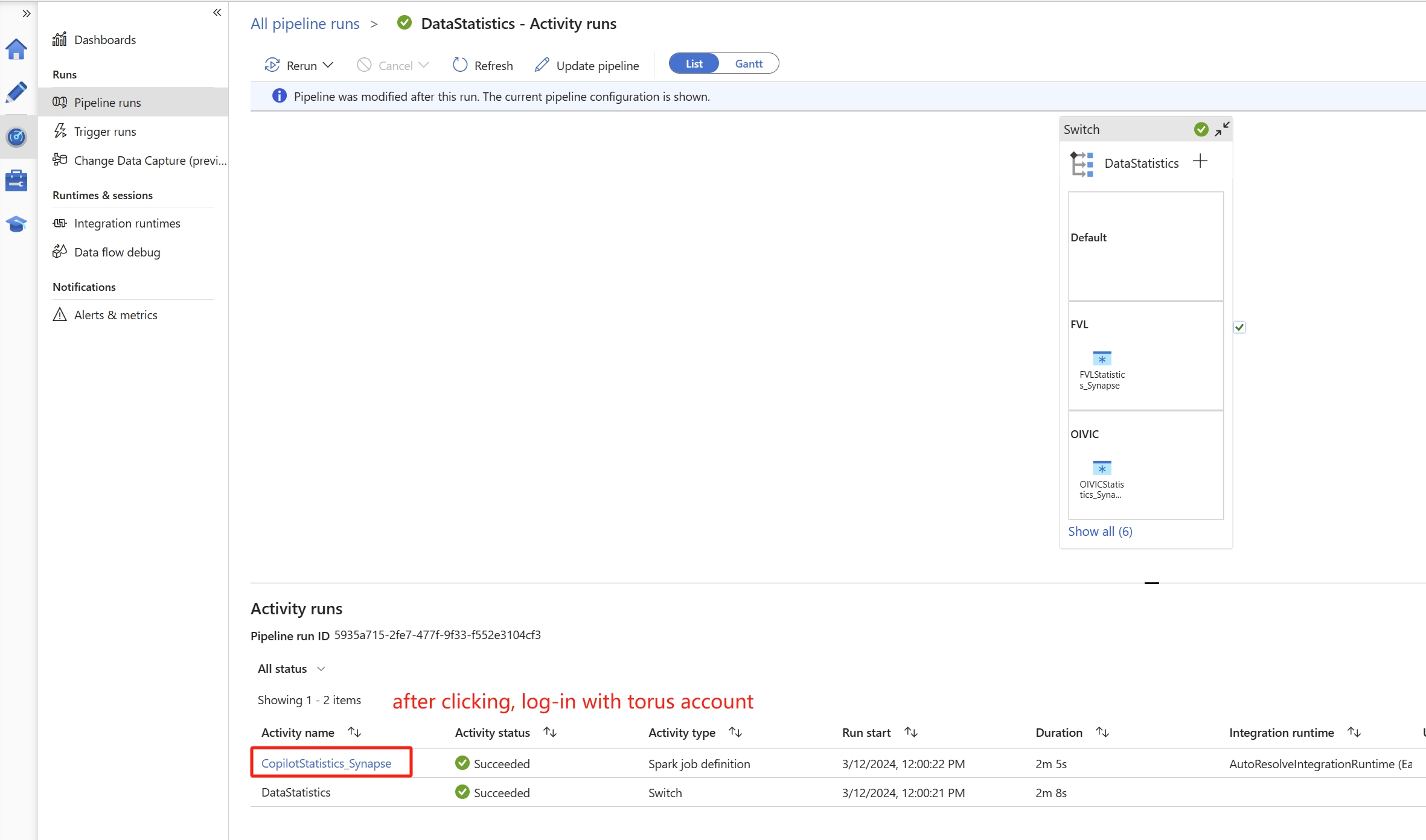Switch to Gantt view

(x=749, y=63)
